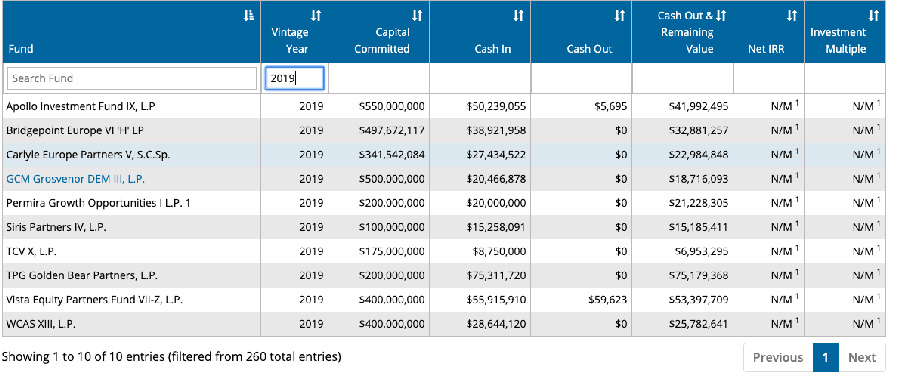Select the WCAS XIII, L.P. row

click(443, 324)
